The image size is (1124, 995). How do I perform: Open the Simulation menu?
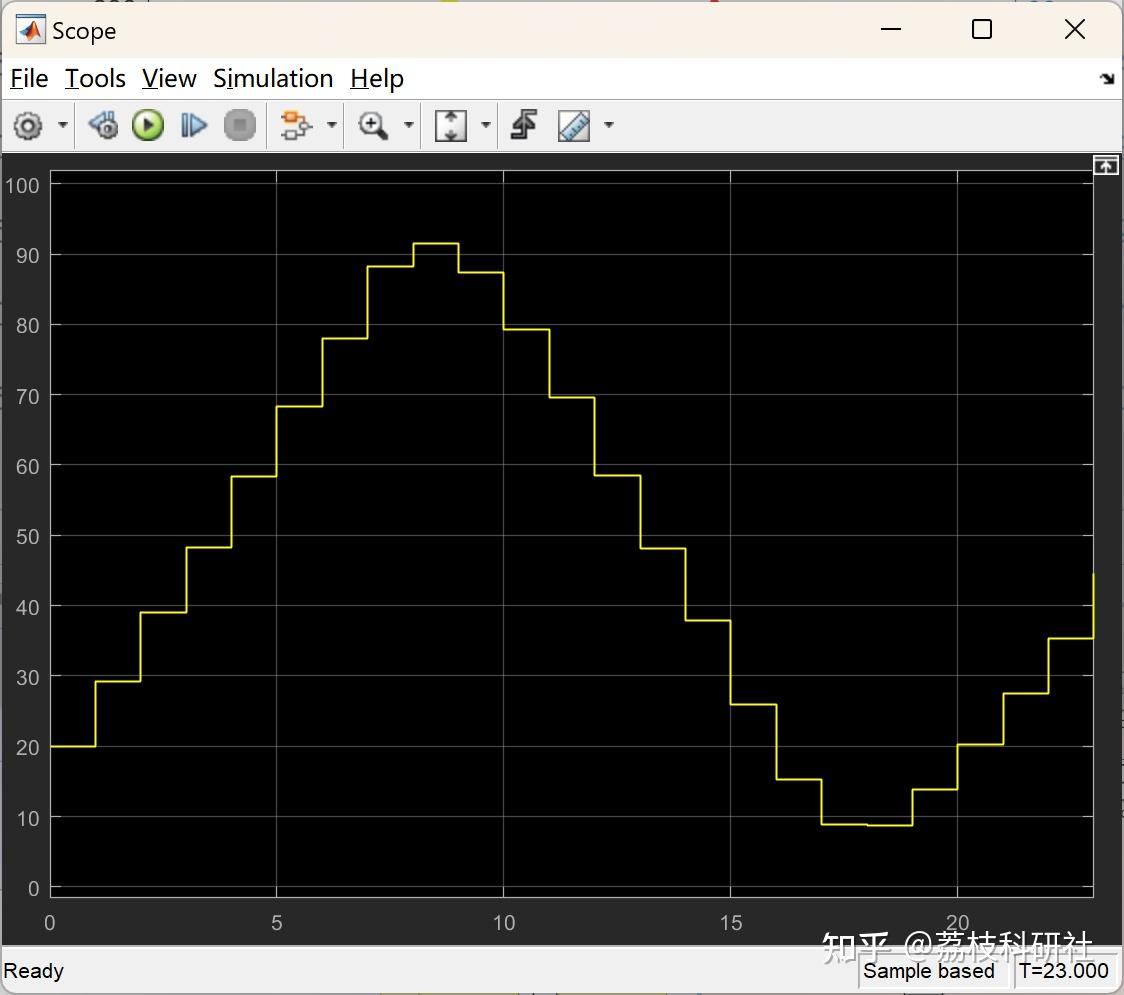273,78
